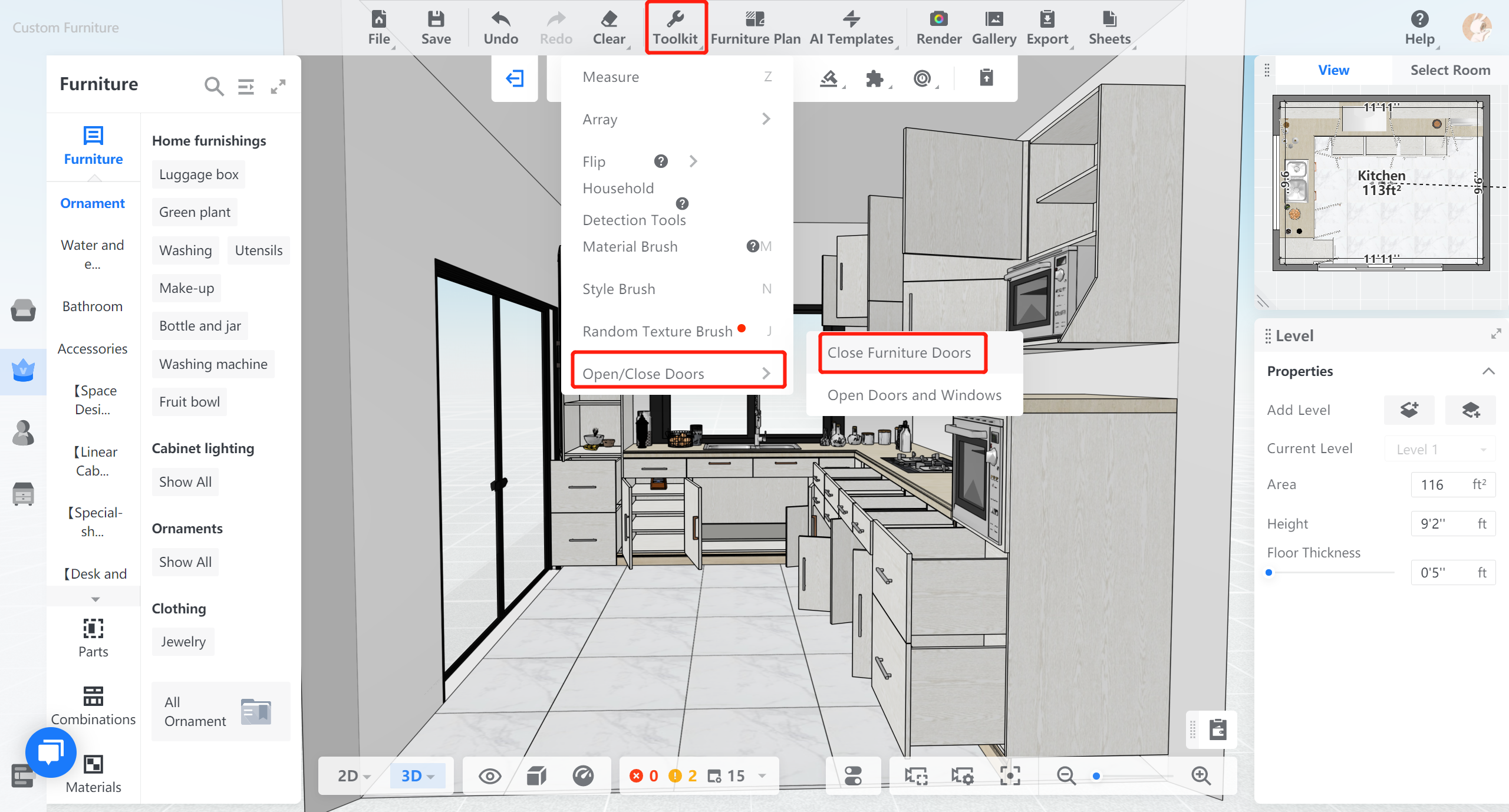Switch to the View tab
The height and width of the screenshot is (812, 1509).
coord(1333,70)
